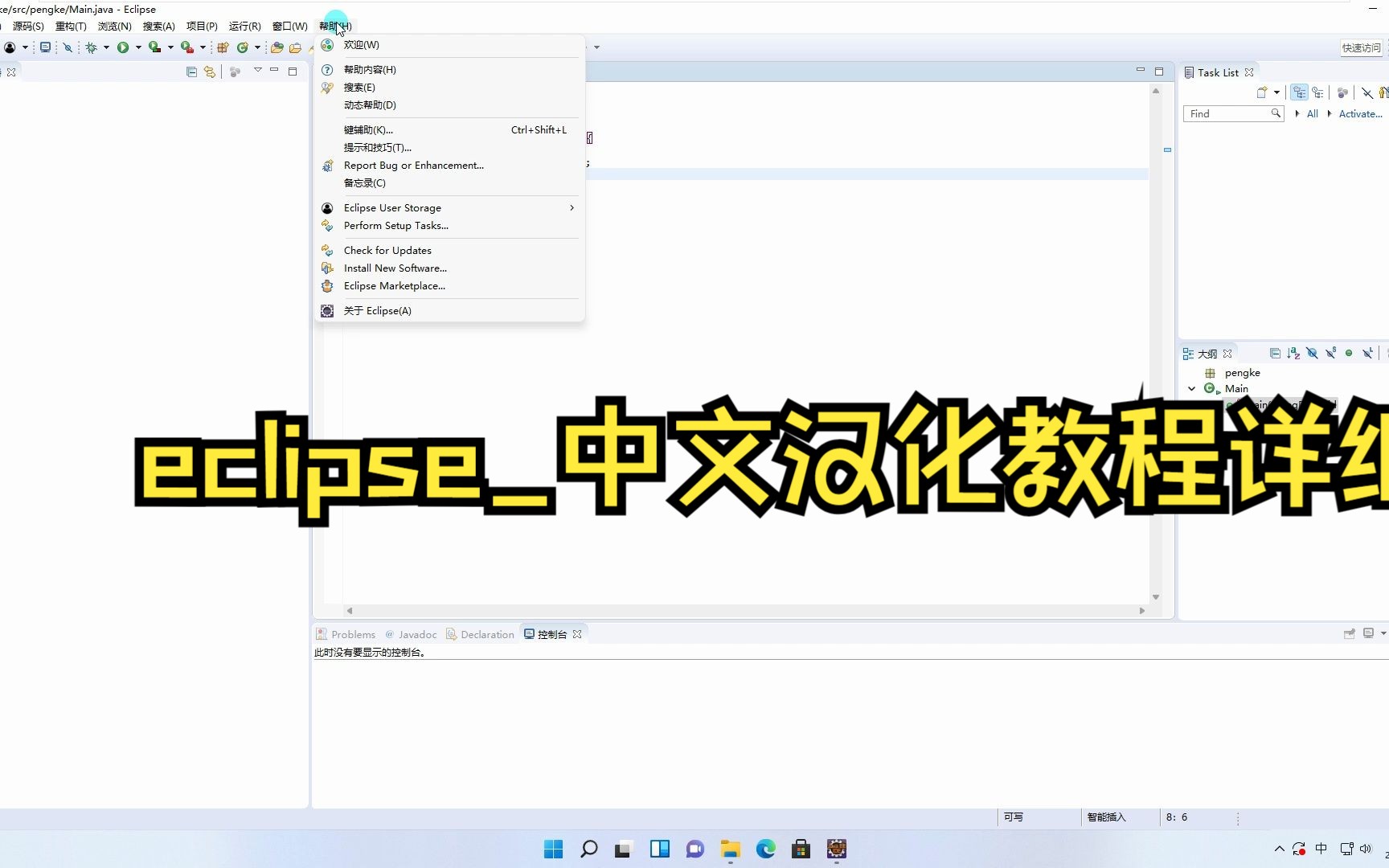1389x868 pixels.
Task: Click the skip all breakpoints icon
Action: pyautogui.click(x=68, y=48)
